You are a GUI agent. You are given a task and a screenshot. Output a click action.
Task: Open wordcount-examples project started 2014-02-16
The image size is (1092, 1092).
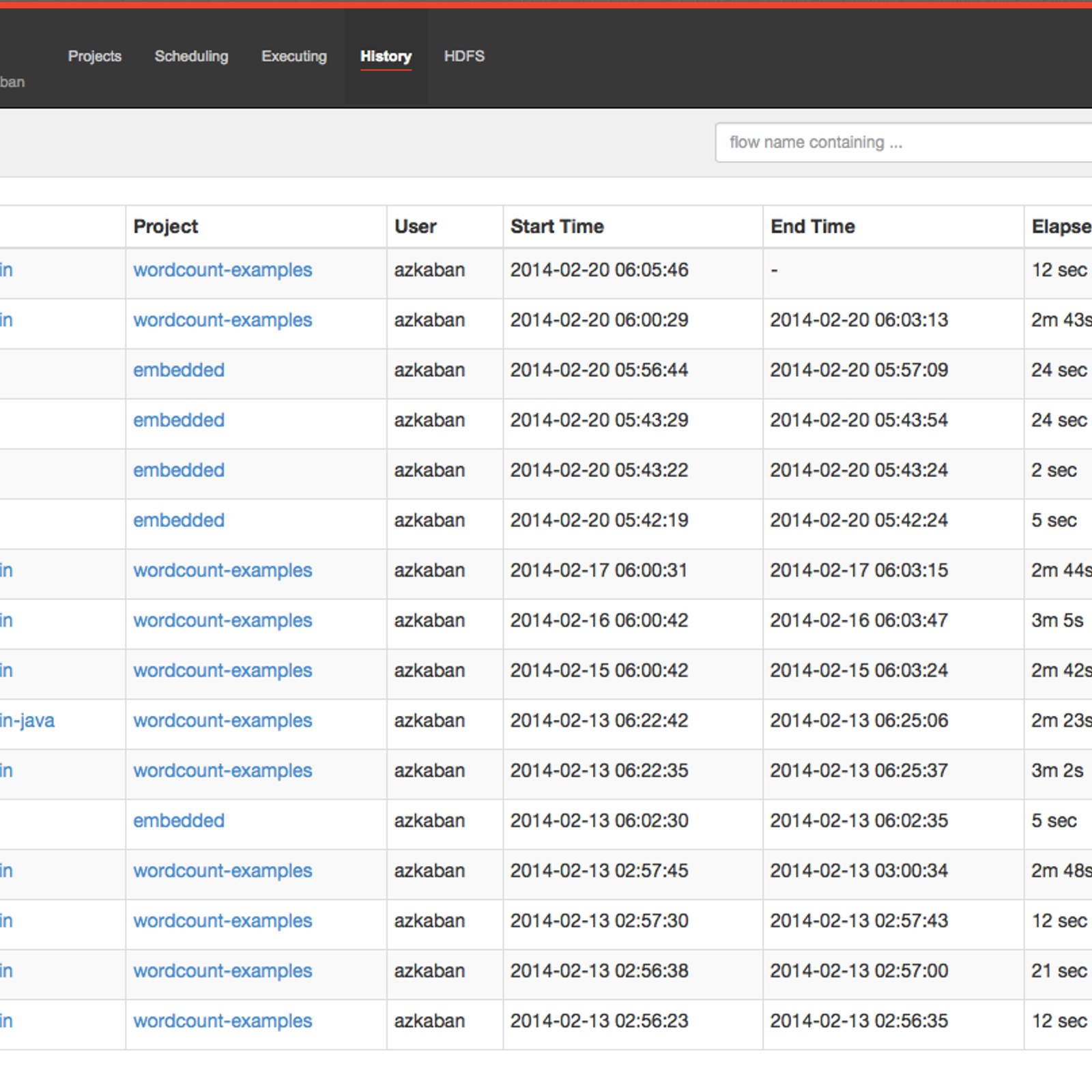pos(222,620)
